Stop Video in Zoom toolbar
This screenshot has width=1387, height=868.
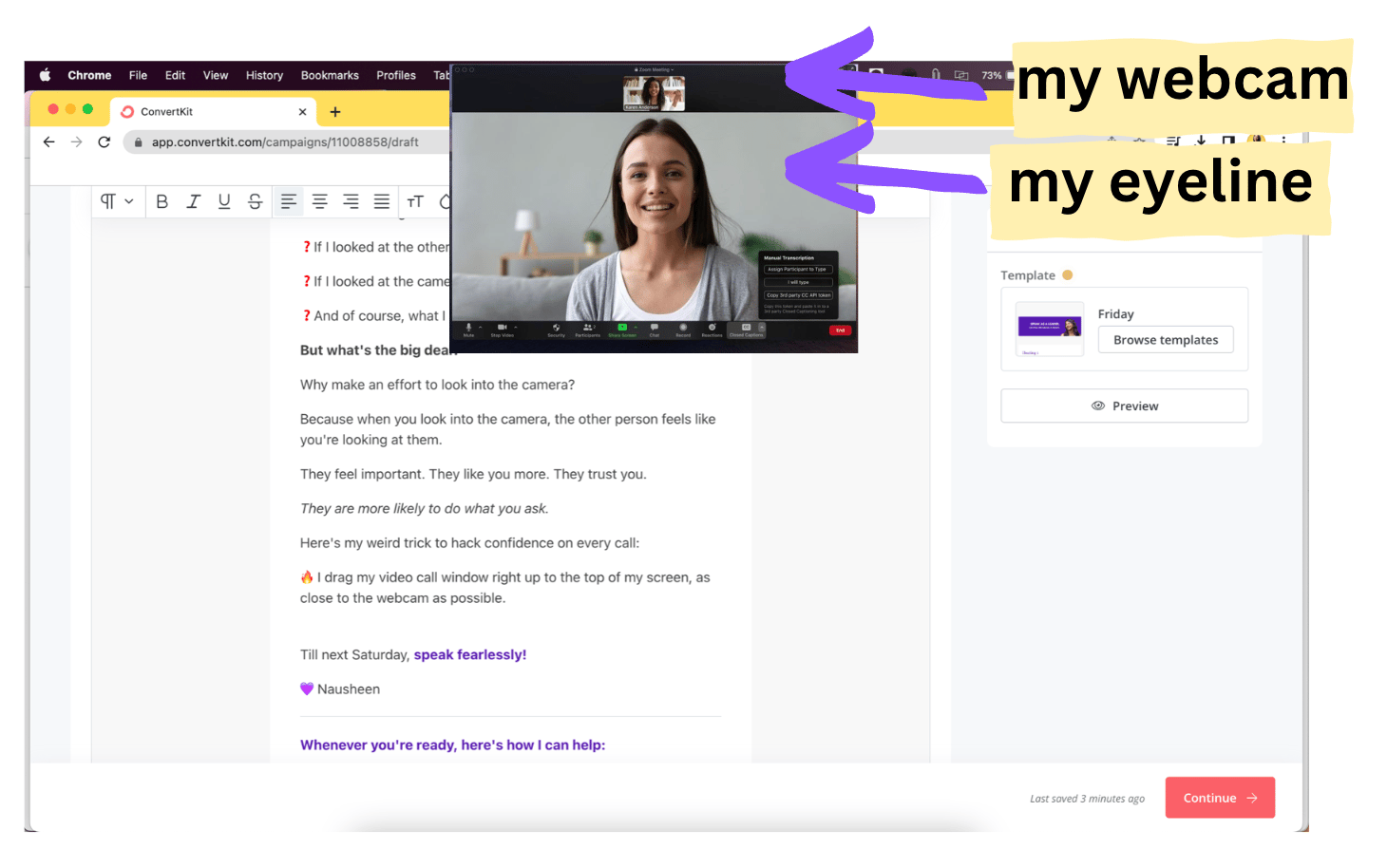click(x=502, y=330)
